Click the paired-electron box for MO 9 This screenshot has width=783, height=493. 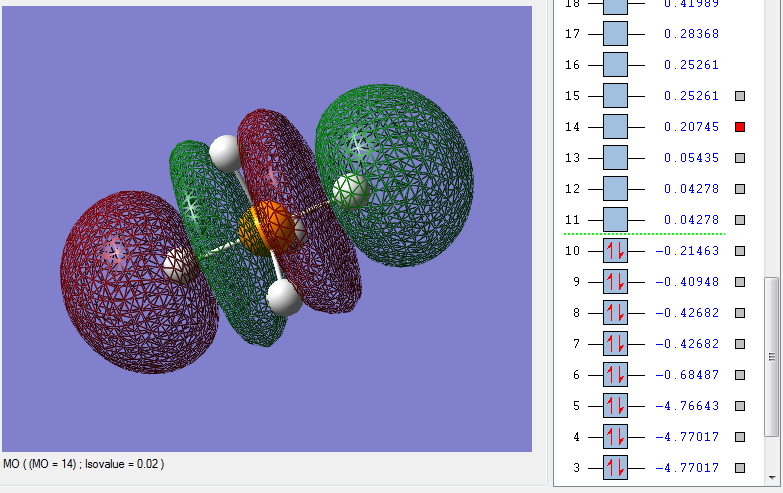coord(615,282)
